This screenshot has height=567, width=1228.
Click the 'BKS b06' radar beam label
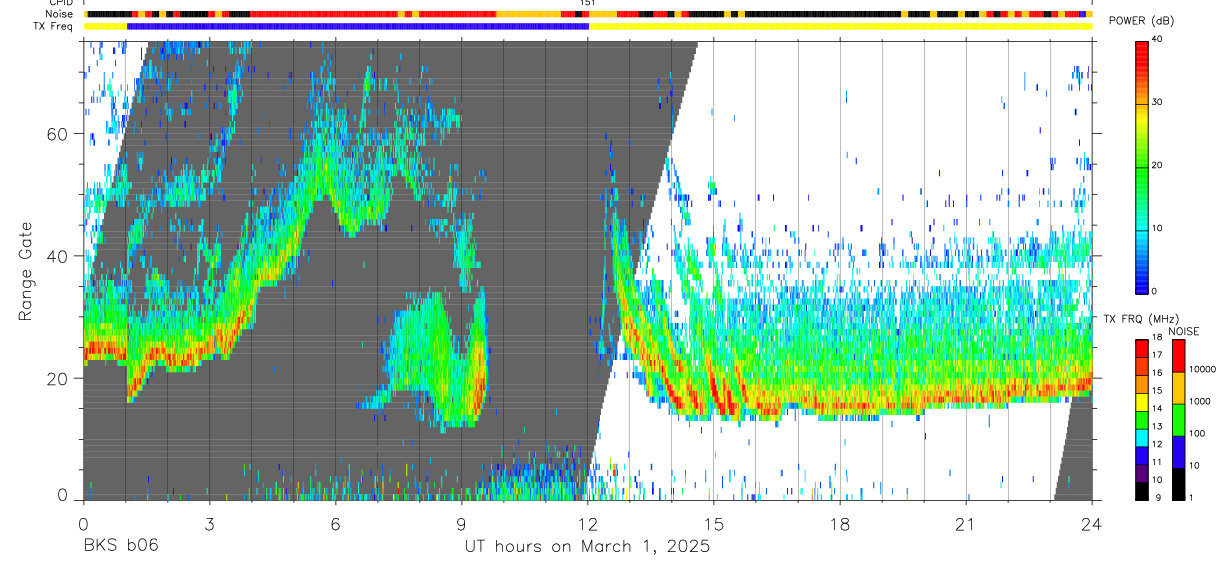coord(120,546)
